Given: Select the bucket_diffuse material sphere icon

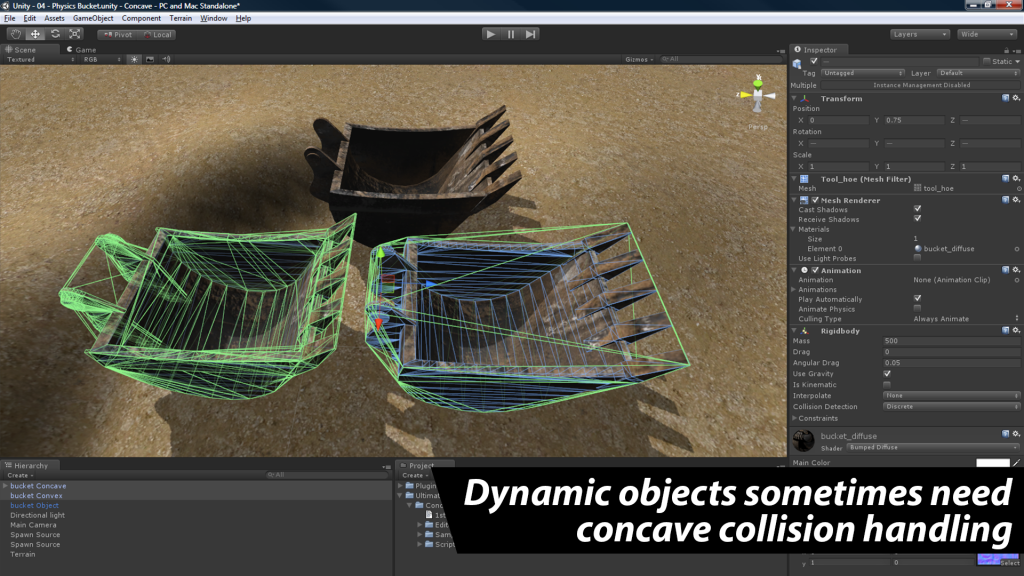Looking at the screenshot, I should [918, 248].
